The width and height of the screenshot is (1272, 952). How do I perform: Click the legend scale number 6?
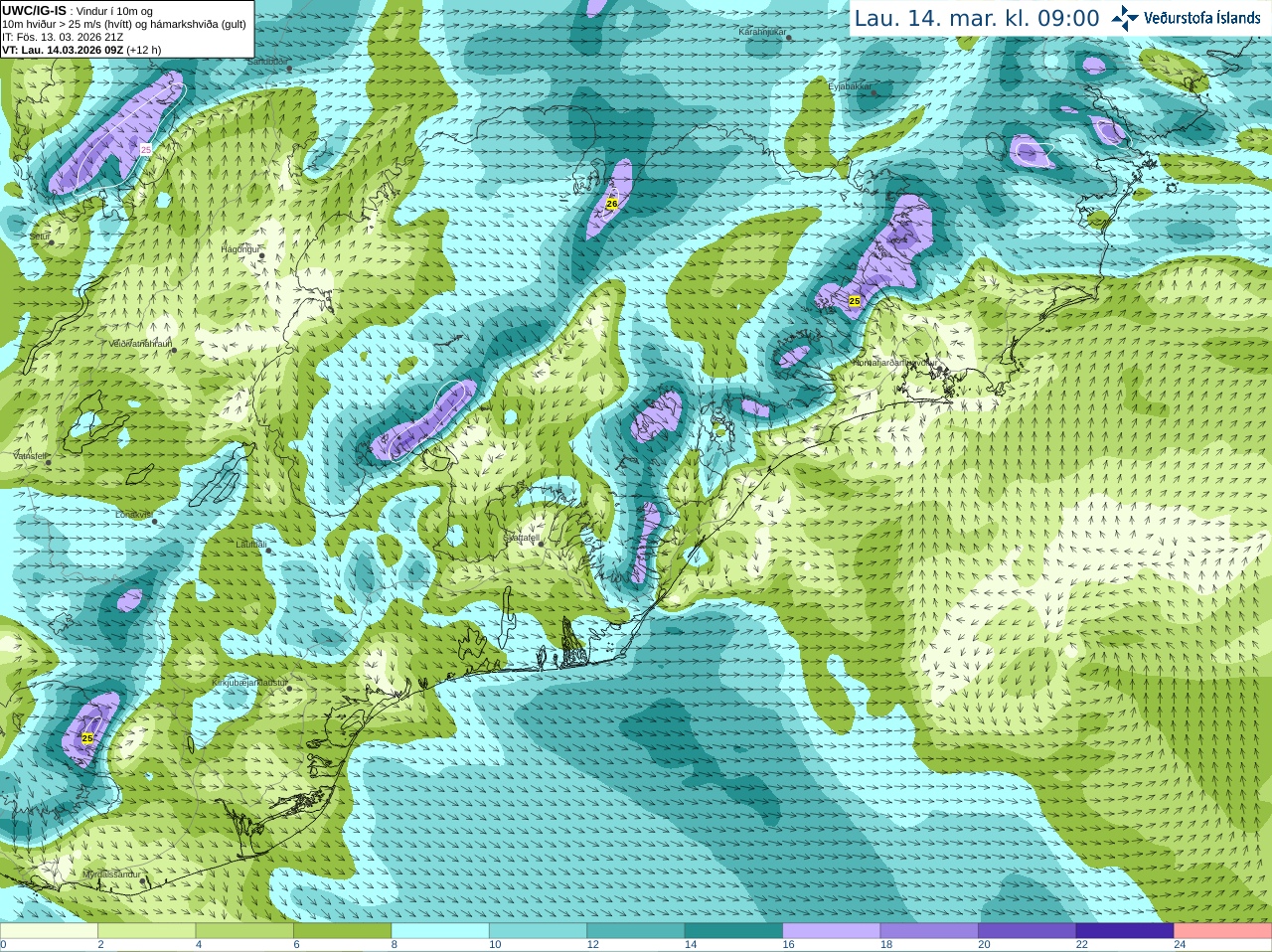pyautogui.click(x=296, y=945)
